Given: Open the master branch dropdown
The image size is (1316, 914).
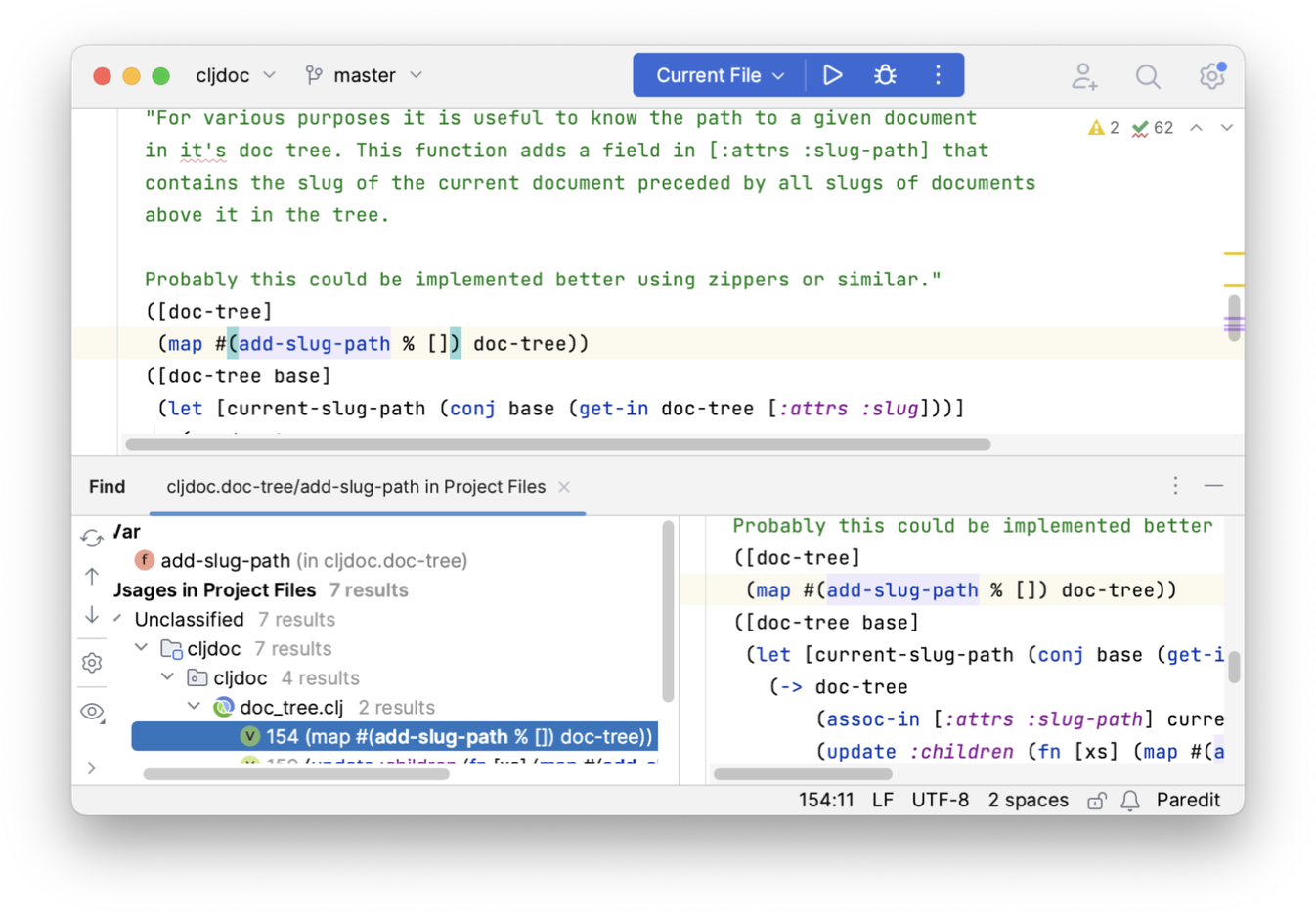Looking at the screenshot, I should [x=364, y=75].
